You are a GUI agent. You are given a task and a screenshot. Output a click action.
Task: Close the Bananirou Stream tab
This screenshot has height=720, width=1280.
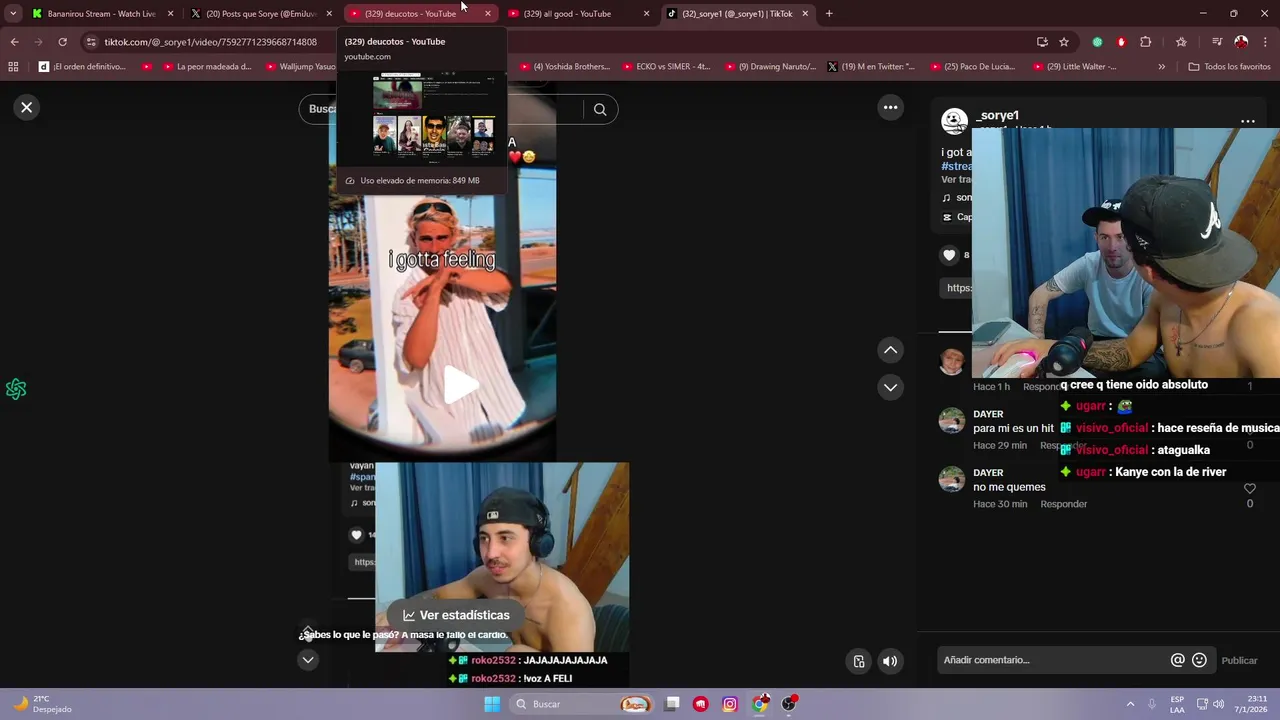[170, 14]
